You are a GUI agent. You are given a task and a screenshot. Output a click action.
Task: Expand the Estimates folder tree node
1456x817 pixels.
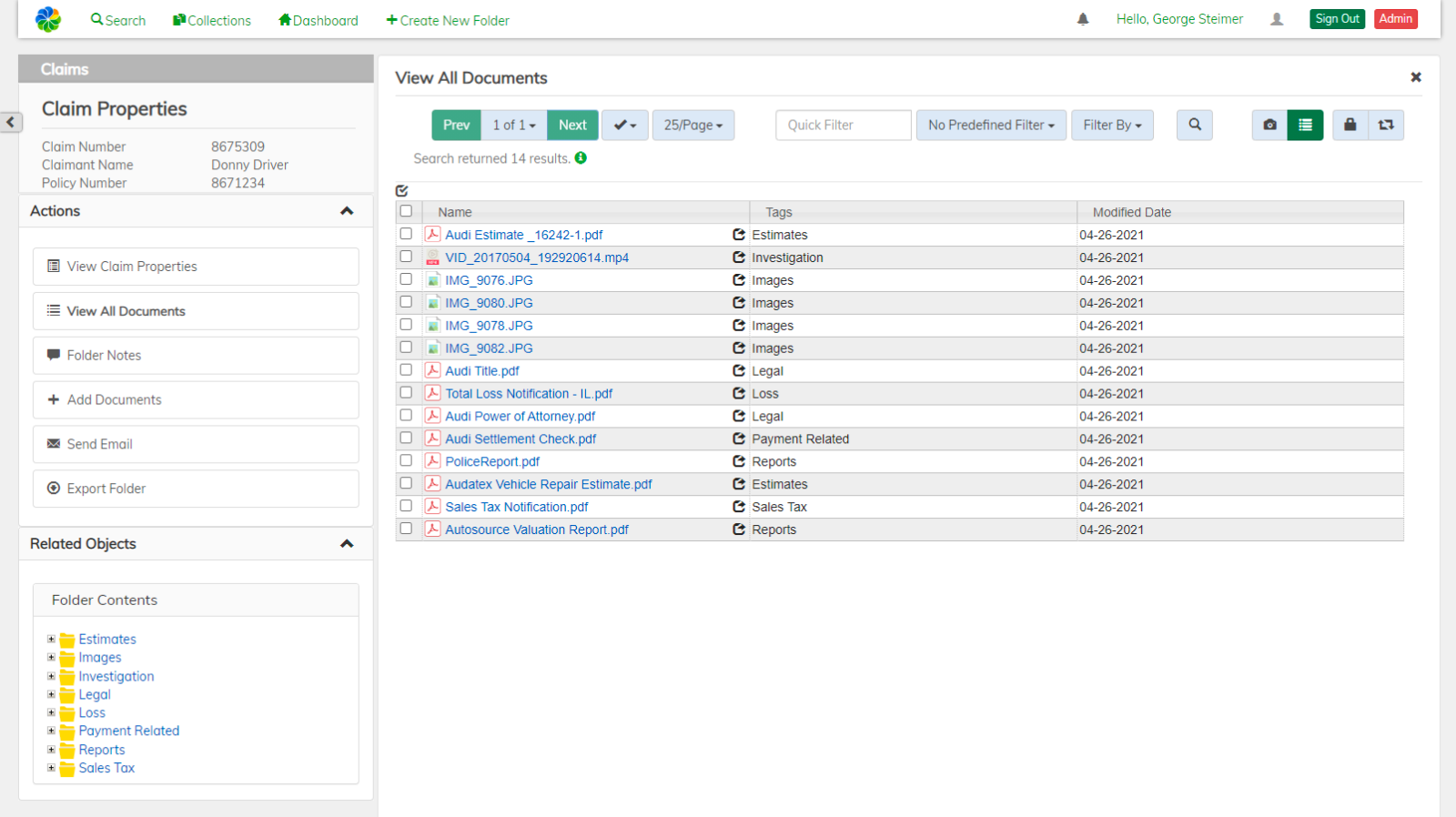pyautogui.click(x=51, y=640)
